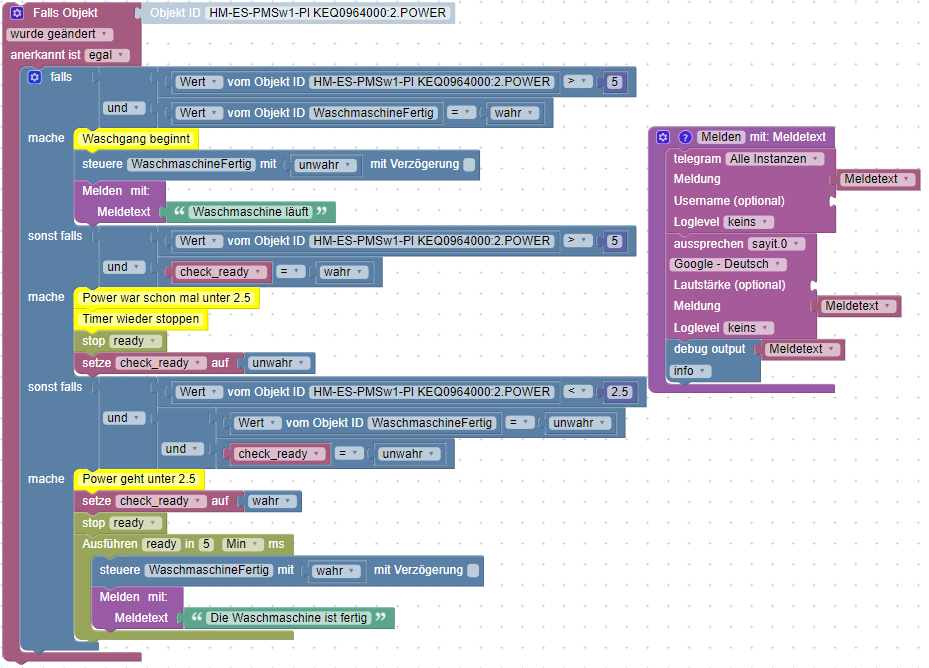Toggle 'mit Verzögerung' checkbox in ready timer
Screen dimensions: 929x668
click(x=473, y=570)
